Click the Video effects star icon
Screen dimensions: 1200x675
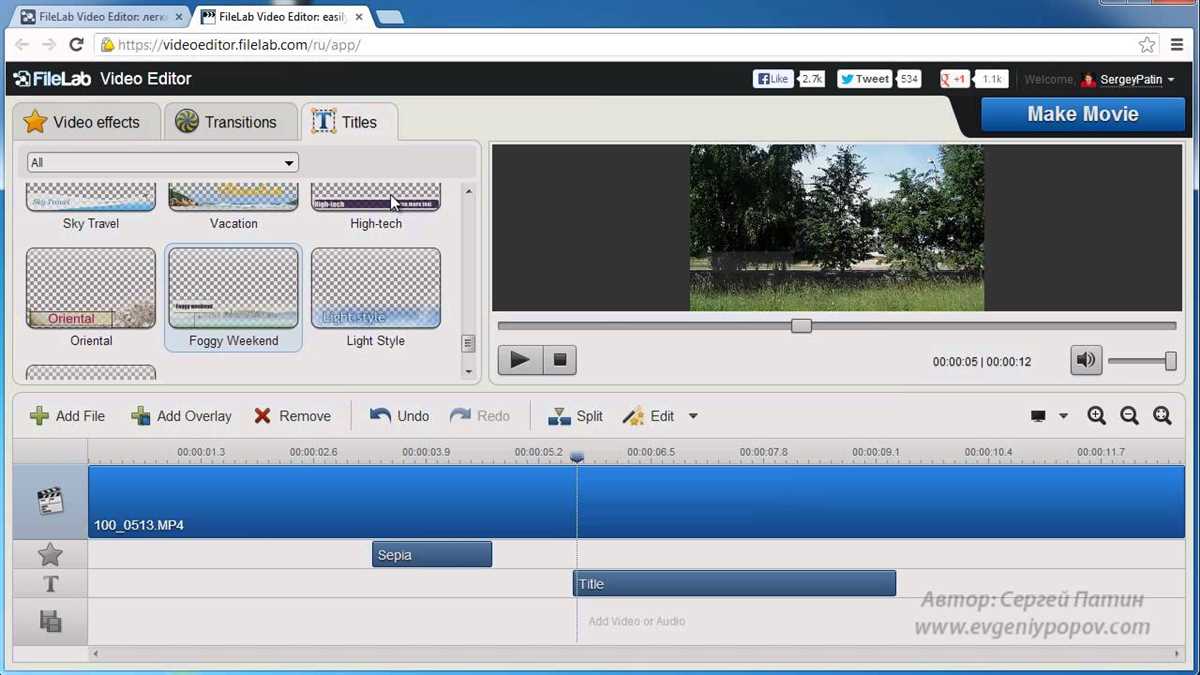pos(35,122)
